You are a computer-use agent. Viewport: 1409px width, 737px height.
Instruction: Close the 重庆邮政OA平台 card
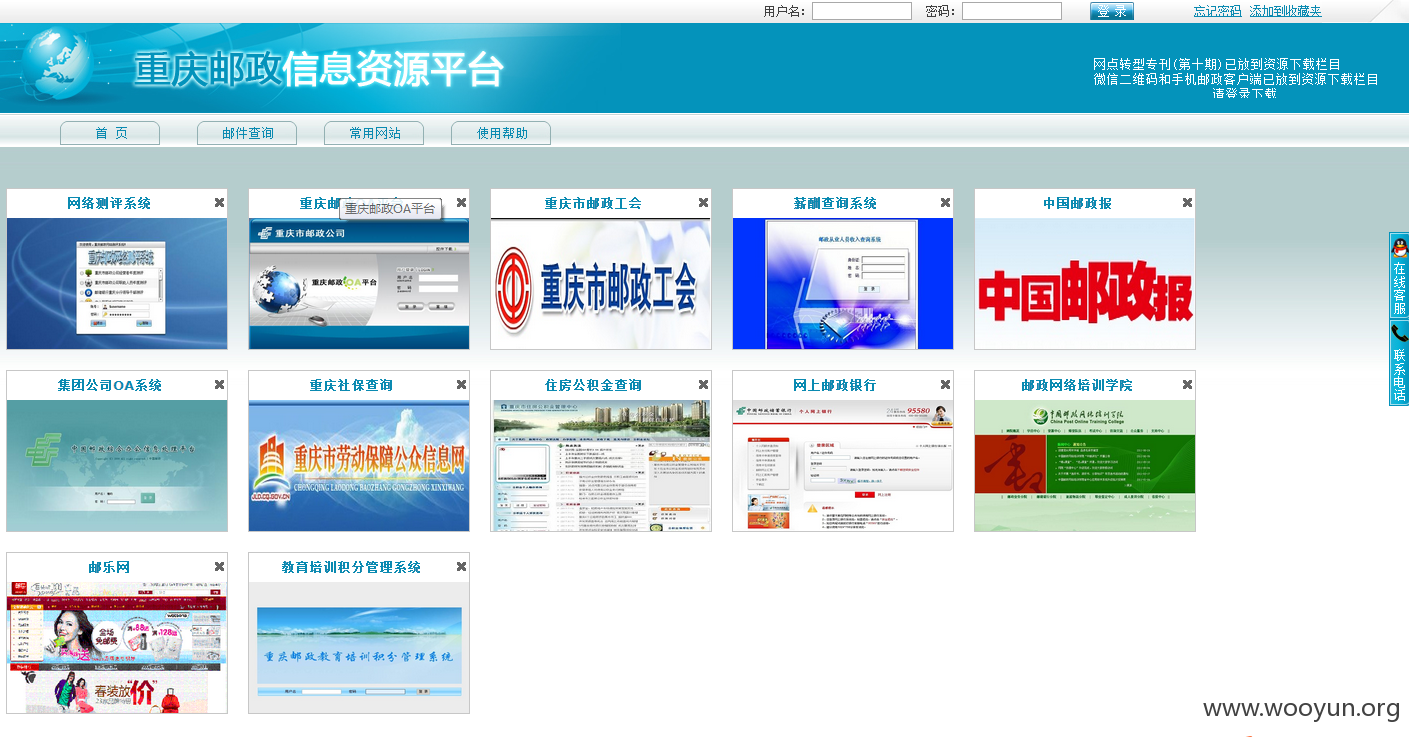tap(461, 202)
